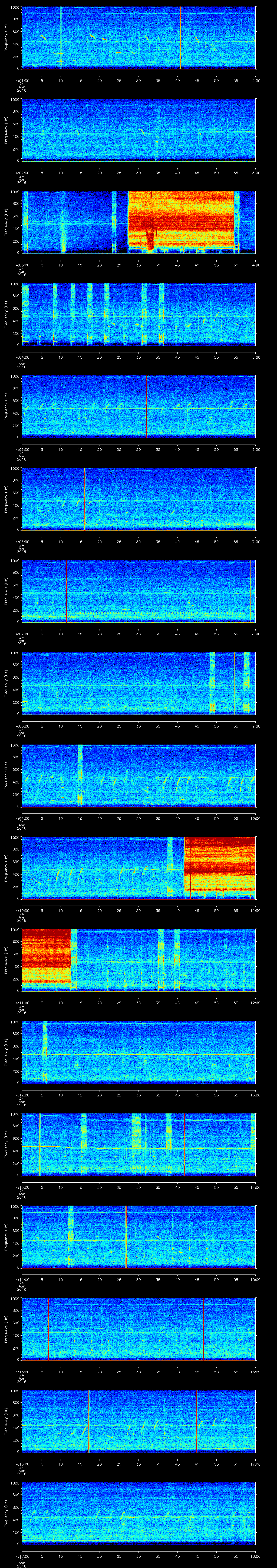
Task: Select the "13:00" end-of-axis label
Action: pyautogui.click(x=255, y=1095)
